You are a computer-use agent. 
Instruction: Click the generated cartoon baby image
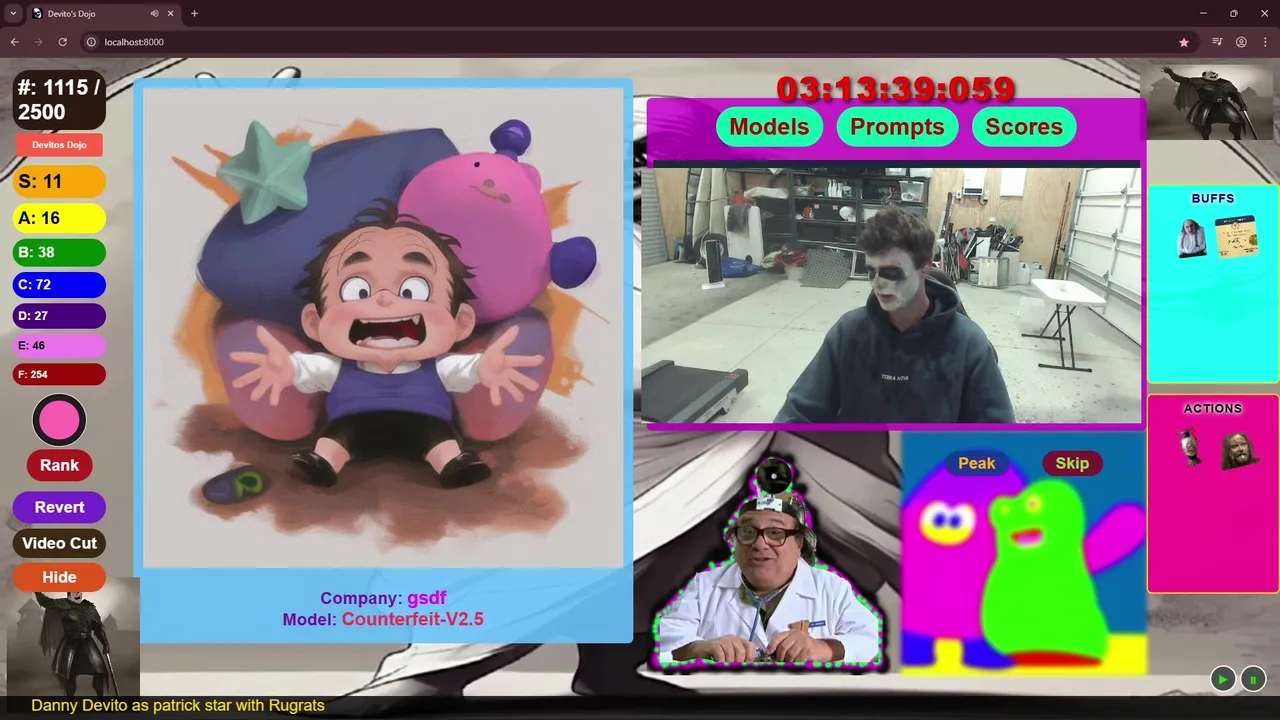(383, 328)
